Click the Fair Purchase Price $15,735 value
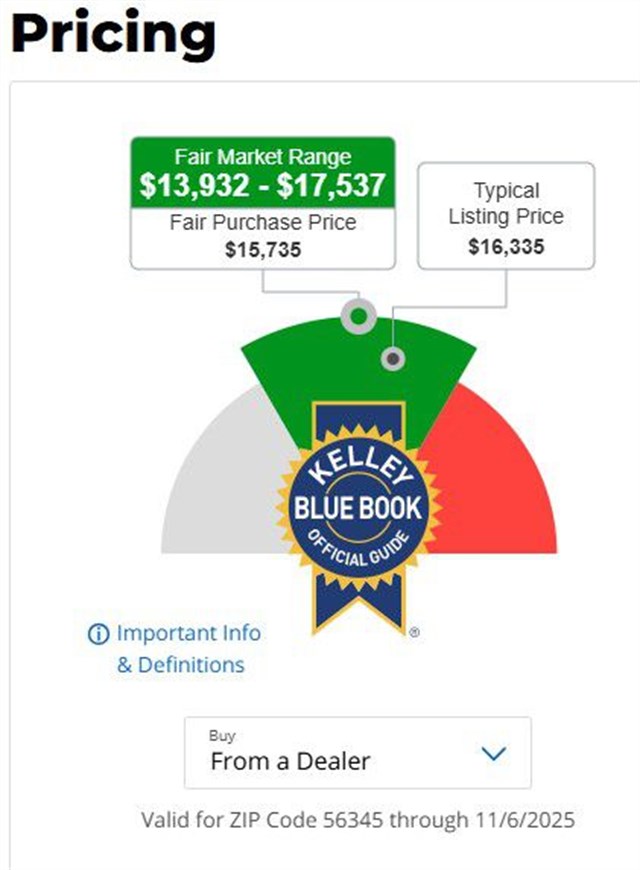The height and width of the screenshot is (870, 640). pyautogui.click(x=262, y=248)
